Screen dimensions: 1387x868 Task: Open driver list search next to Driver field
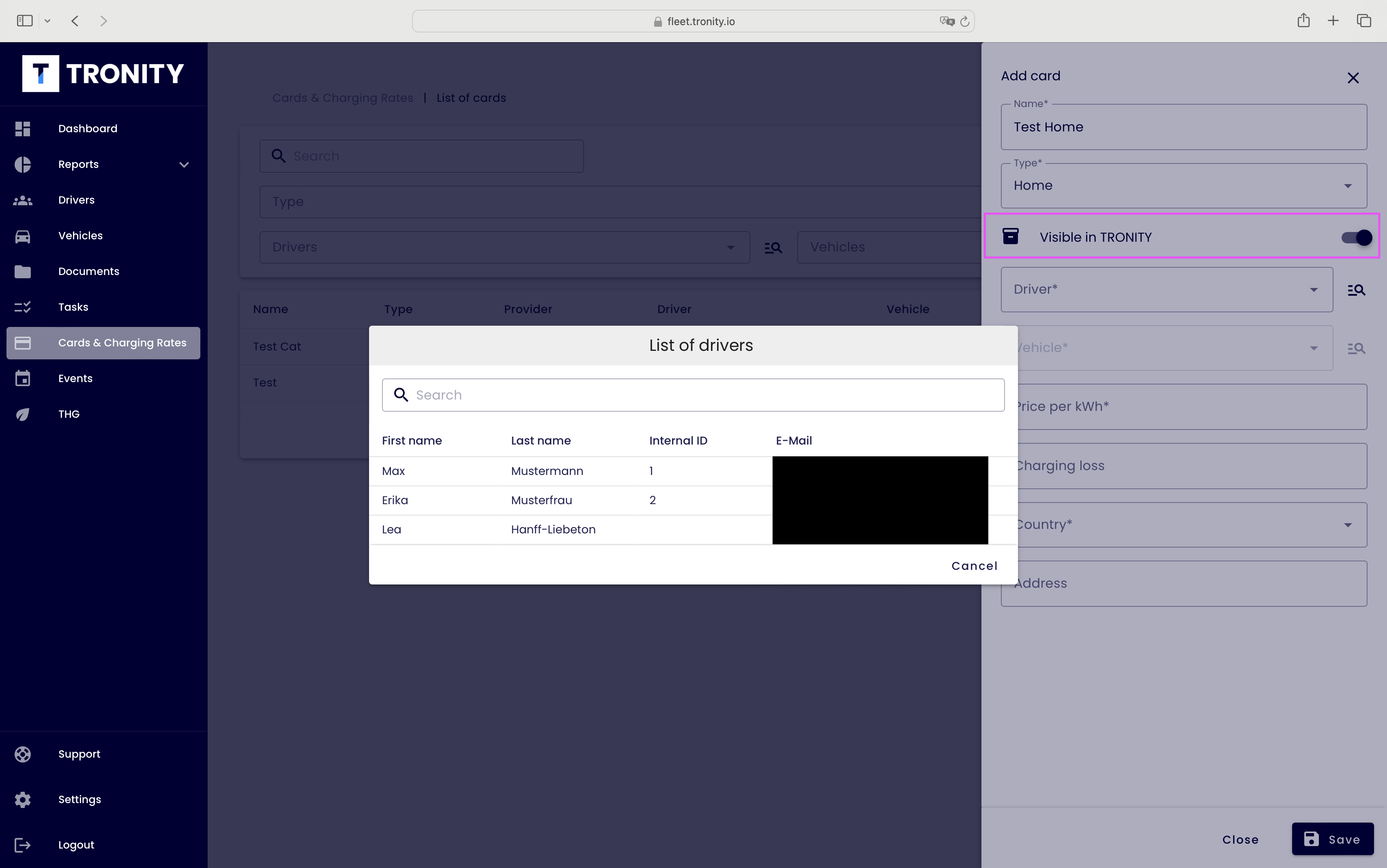click(1356, 290)
